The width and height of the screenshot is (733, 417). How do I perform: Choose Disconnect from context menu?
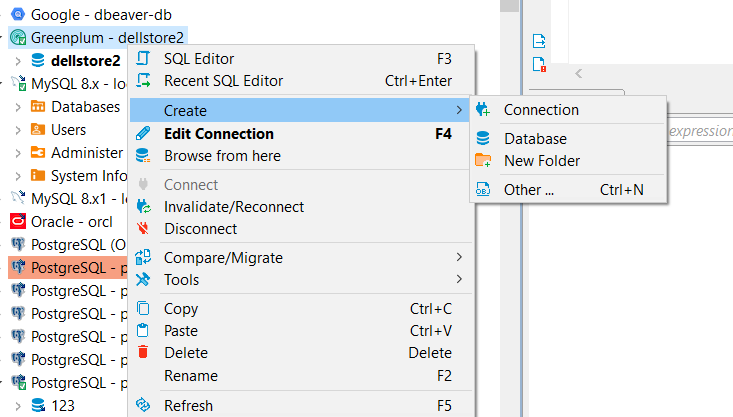coord(302,229)
